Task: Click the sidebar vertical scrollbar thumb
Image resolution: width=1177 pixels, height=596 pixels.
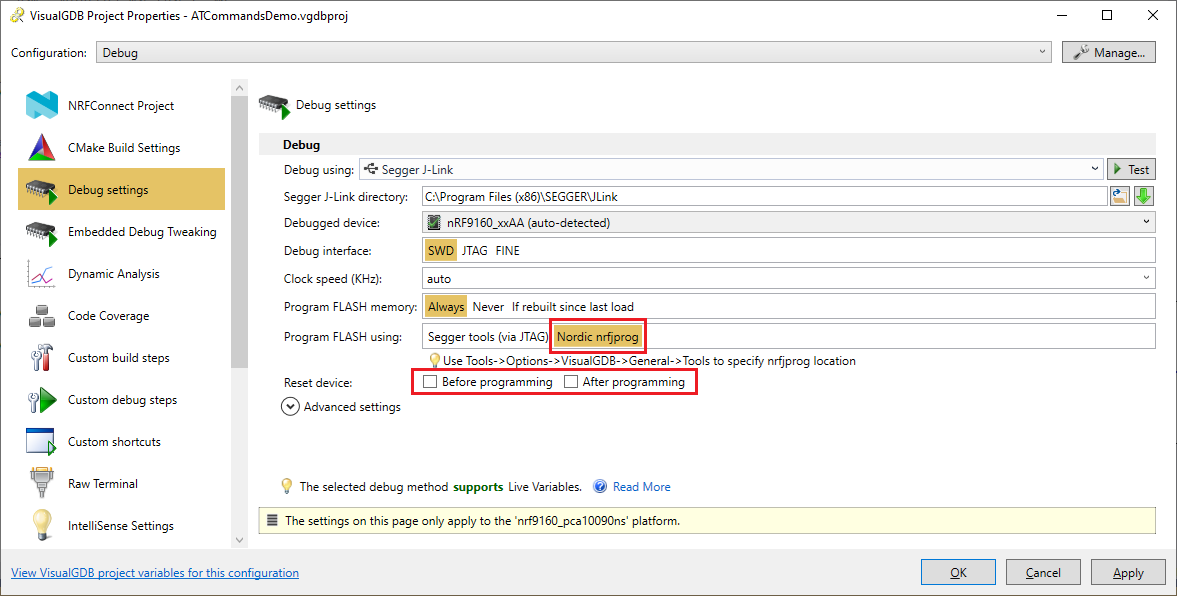Action: [x=239, y=233]
